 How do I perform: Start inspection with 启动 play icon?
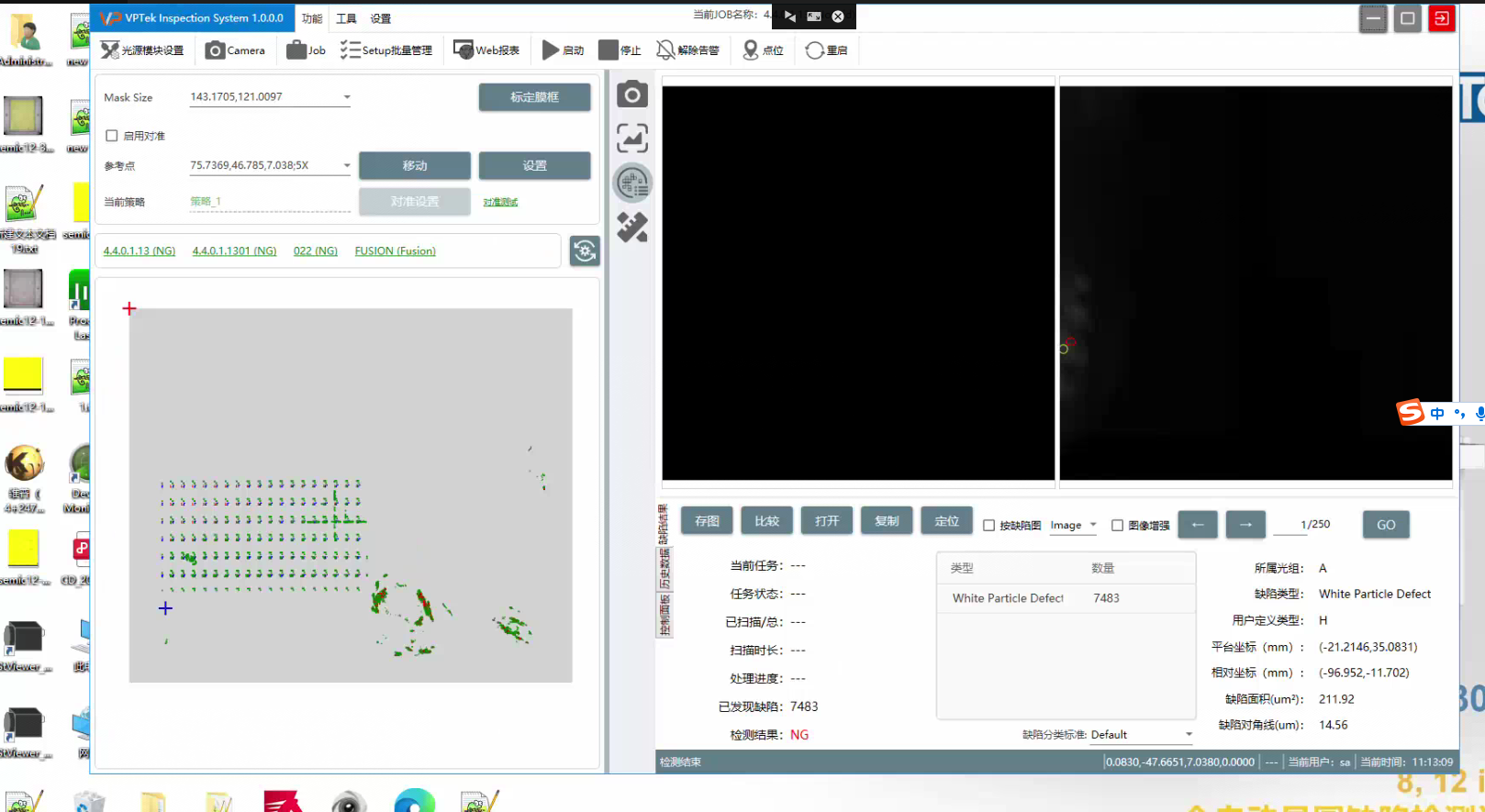pyautogui.click(x=563, y=50)
